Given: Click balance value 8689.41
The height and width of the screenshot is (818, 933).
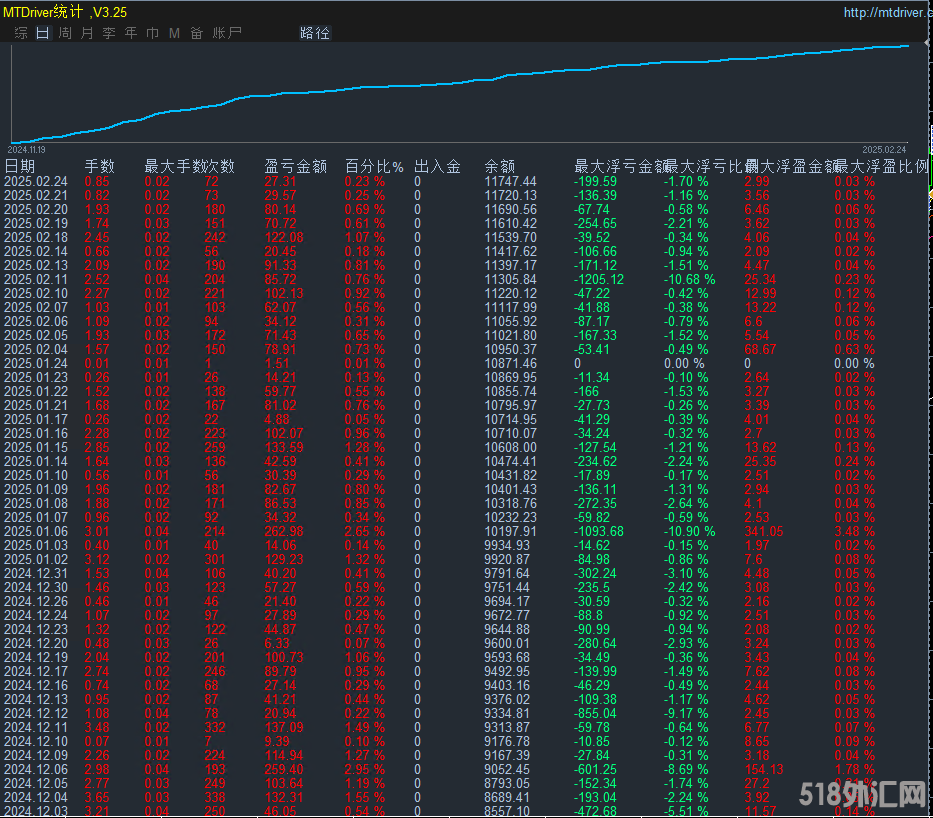Looking at the screenshot, I should click(506, 797).
